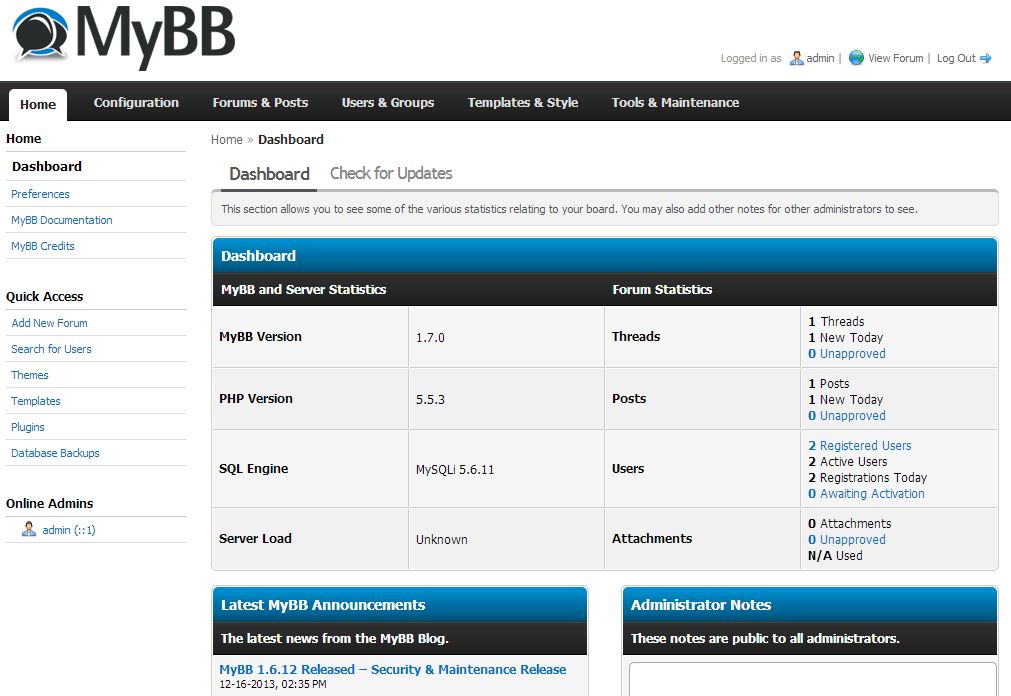
Task: Click Unapproved link in Attachments row
Action: tap(847, 539)
